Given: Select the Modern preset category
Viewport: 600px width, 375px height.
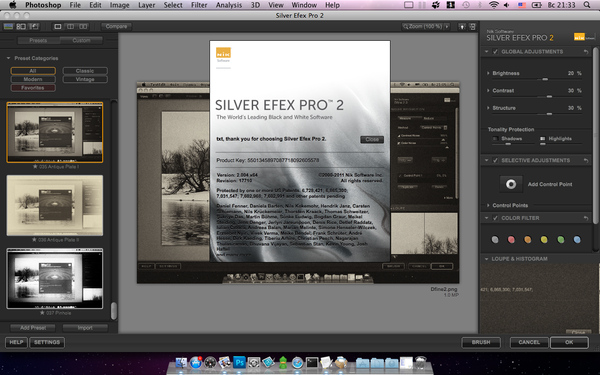Looking at the screenshot, I should 33,79.
